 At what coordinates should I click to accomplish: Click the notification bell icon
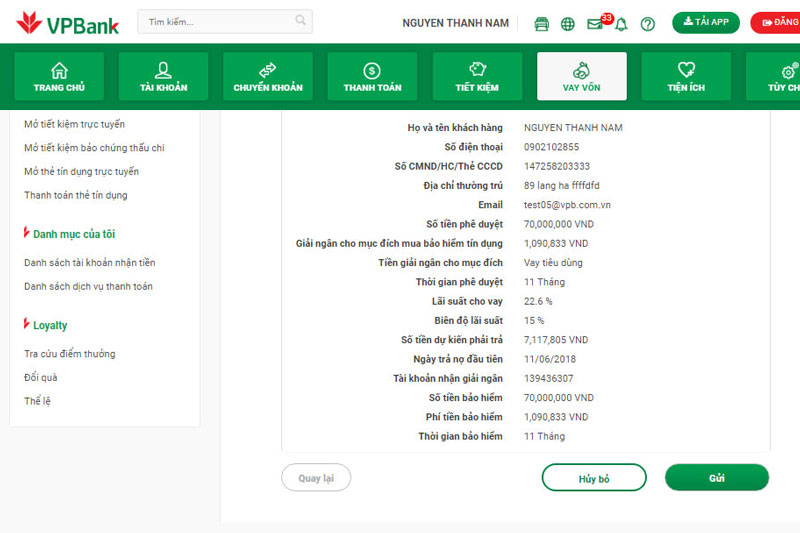[x=621, y=24]
